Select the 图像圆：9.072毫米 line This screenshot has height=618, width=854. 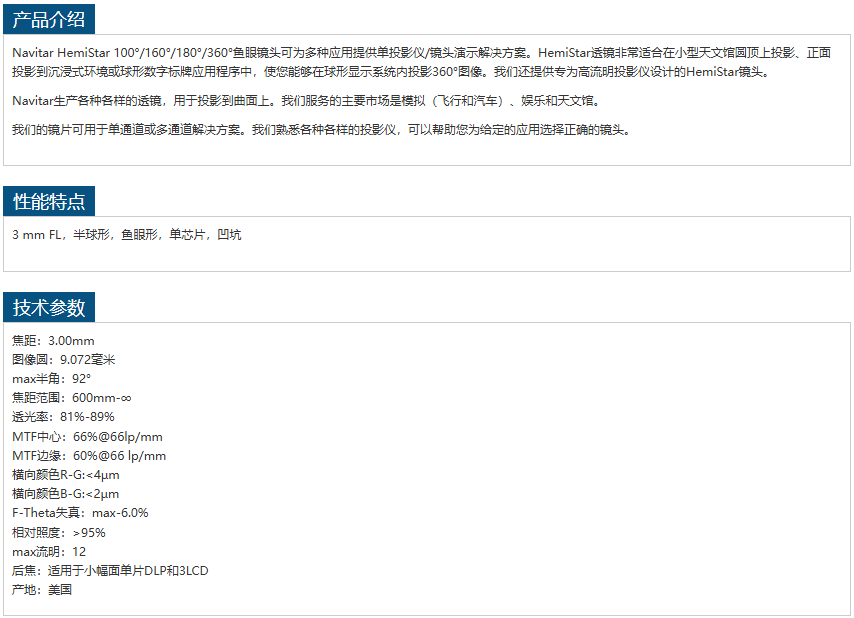click(63, 360)
